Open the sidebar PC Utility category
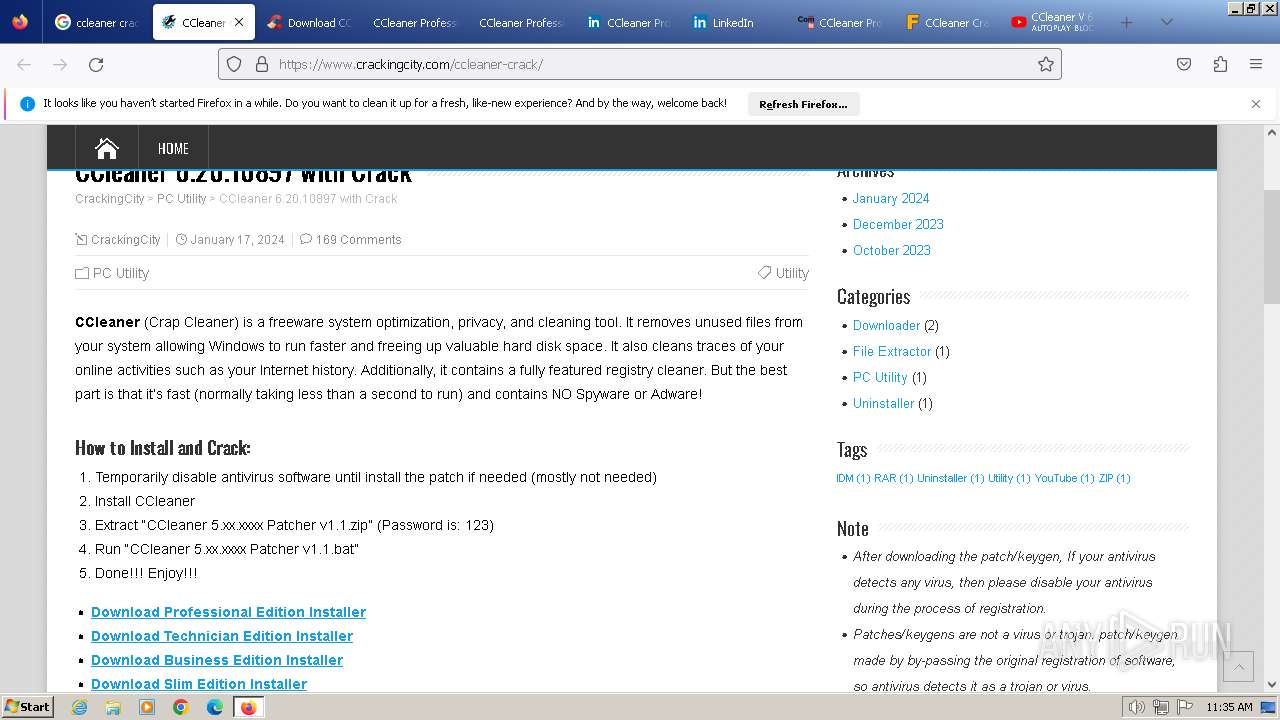Image resolution: width=1280 pixels, height=720 pixels. pyautogui.click(x=880, y=377)
